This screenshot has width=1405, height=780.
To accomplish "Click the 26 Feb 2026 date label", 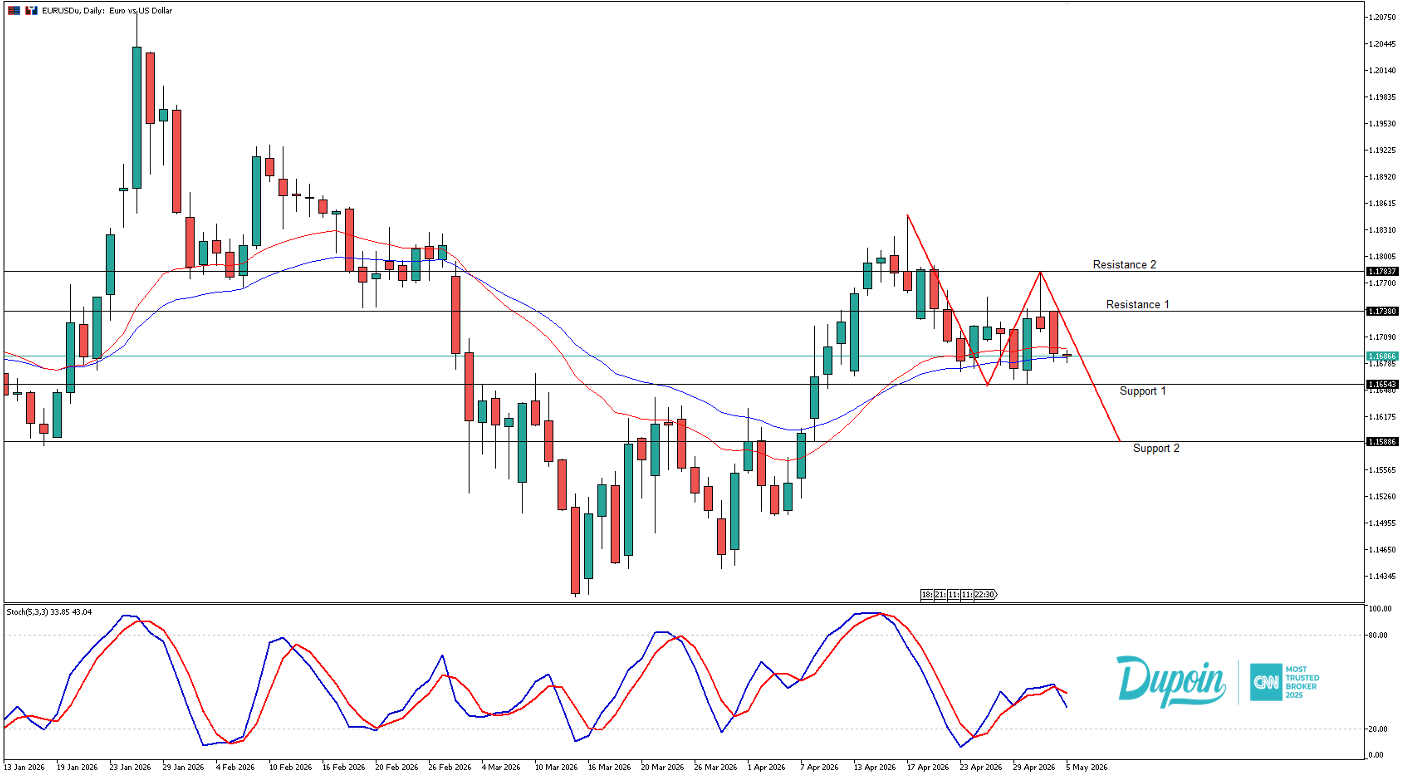I will pos(449,767).
